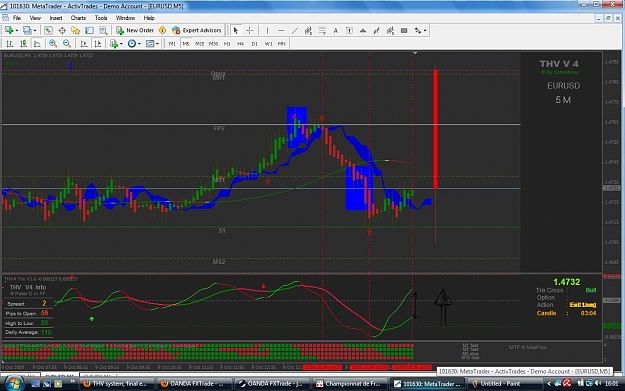Open the Help menu
625x391 pixels.
(x=149, y=18)
